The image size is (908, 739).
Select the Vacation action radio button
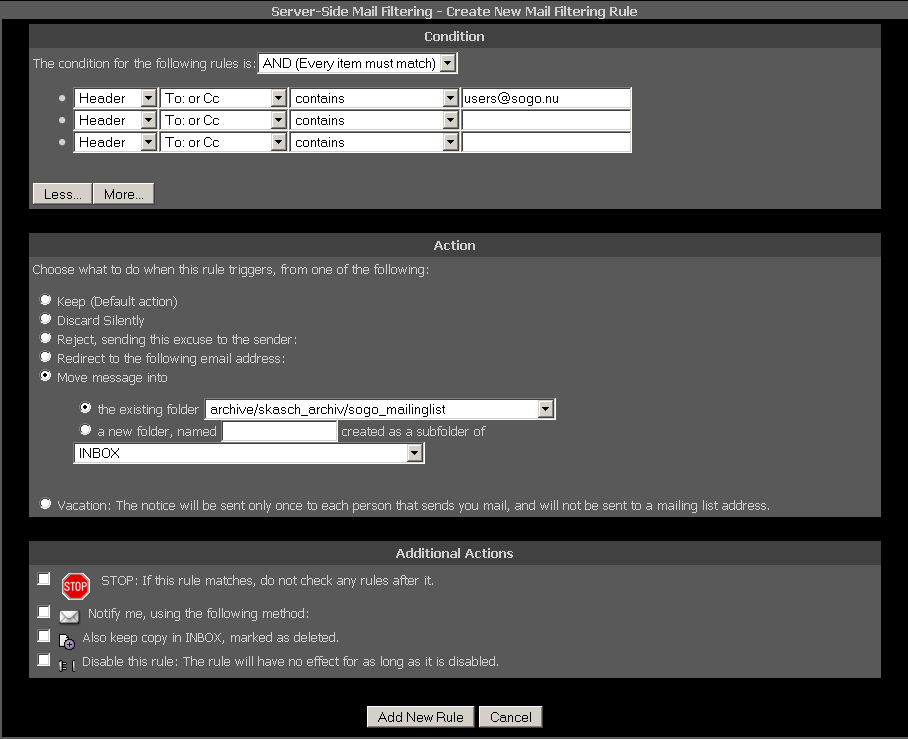[x=46, y=504]
